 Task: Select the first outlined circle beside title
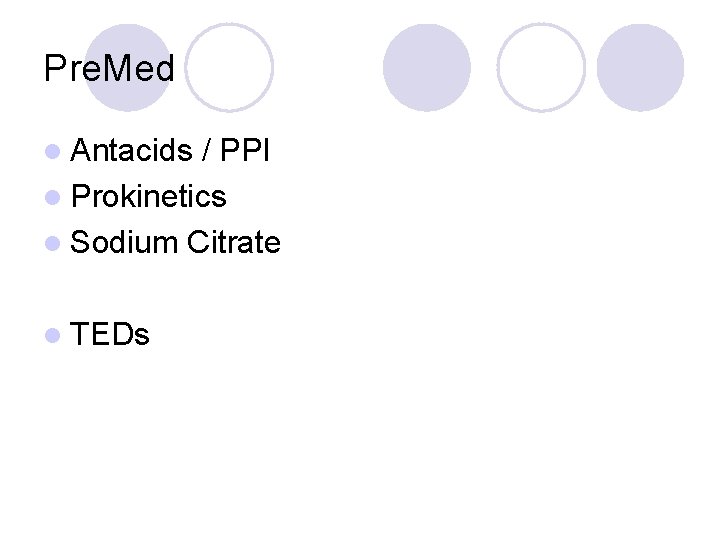tap(229, 67)
